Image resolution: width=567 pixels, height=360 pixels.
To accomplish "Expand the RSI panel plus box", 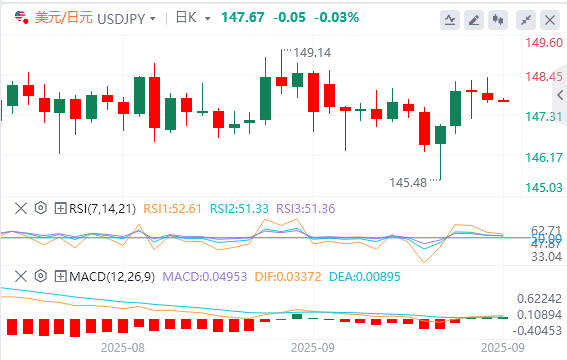I will pyautogui.click(x=60, y=209).
